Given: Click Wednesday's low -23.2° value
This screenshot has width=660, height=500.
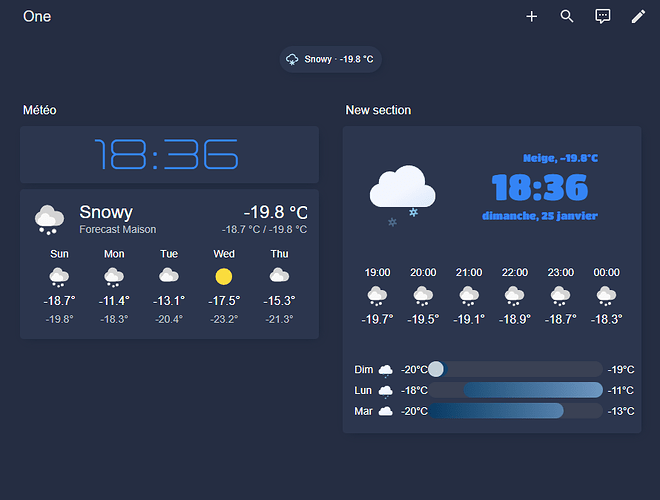Looking at the screenshot, I should pyautogui.click(x=224, y=319).
